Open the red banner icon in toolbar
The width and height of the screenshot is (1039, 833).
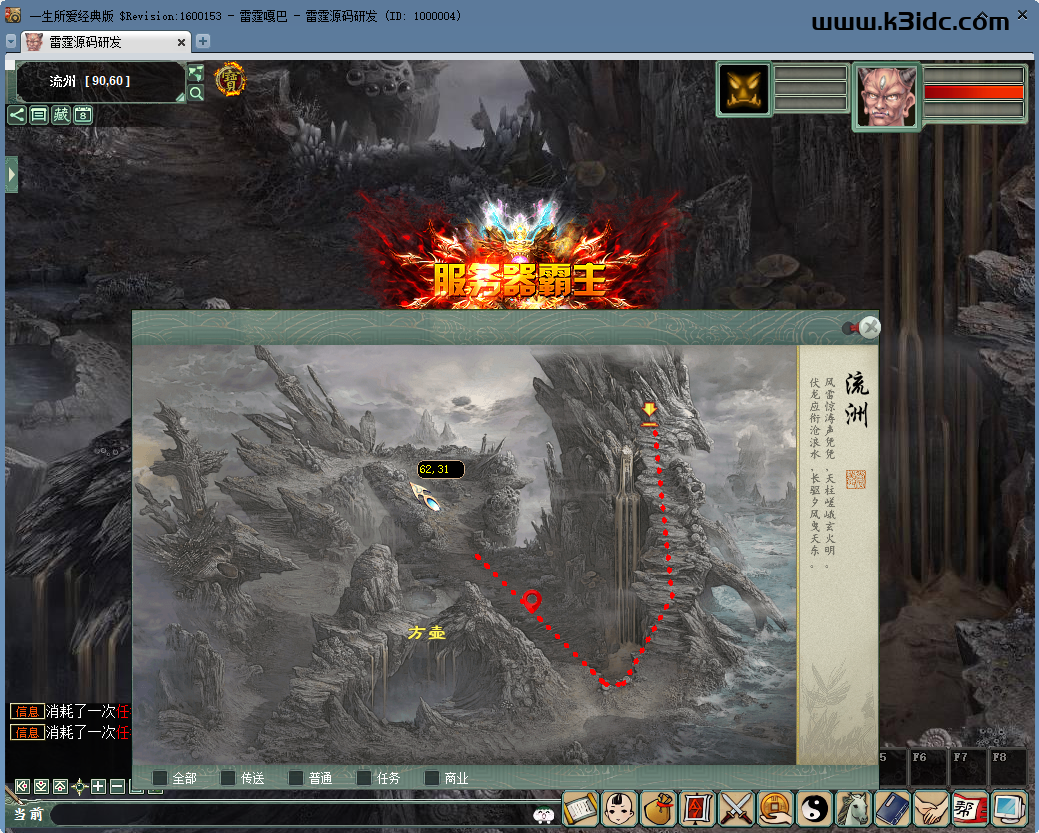[698, 808]
